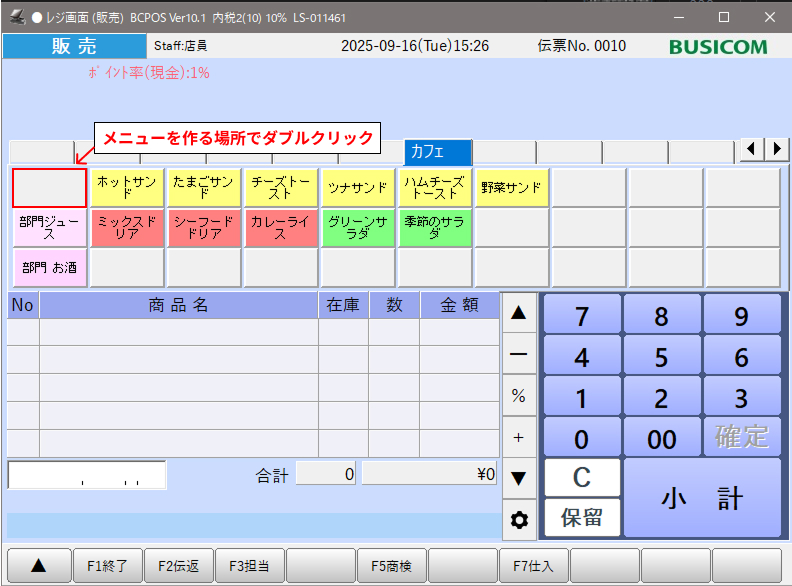This screenshot has height=586, width=792.
Task: Click the minus quantity button
Action: pos(518,354)
